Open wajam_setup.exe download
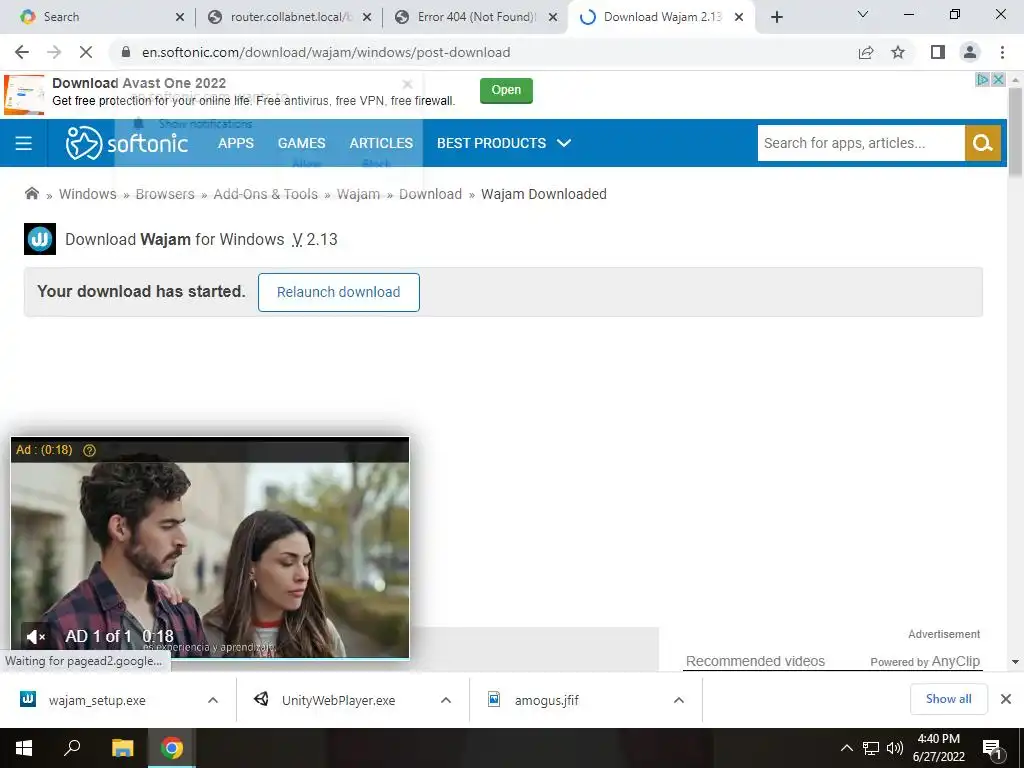This screenshot has height=768, width=1024. point(97,700)
